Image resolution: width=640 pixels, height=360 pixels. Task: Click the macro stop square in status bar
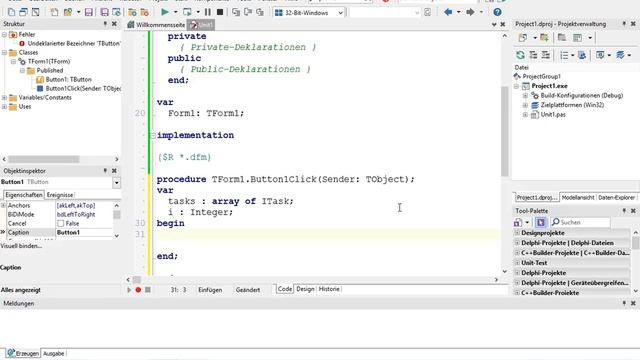pos(148,290)
